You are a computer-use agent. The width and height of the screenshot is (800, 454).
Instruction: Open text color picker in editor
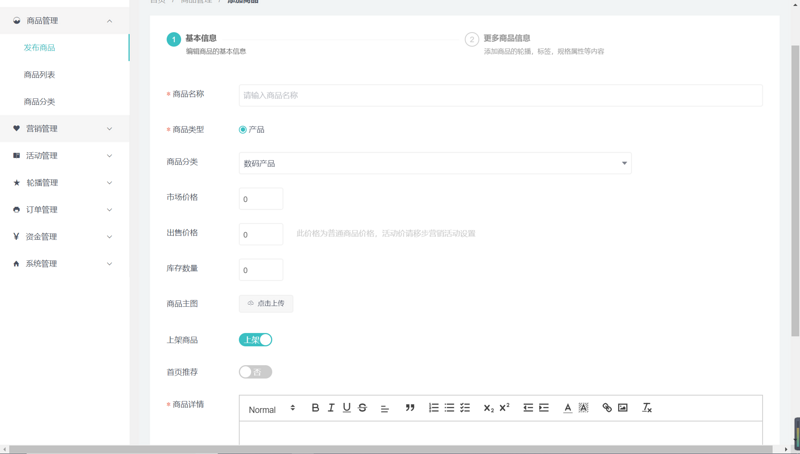(x=568, y=408)
